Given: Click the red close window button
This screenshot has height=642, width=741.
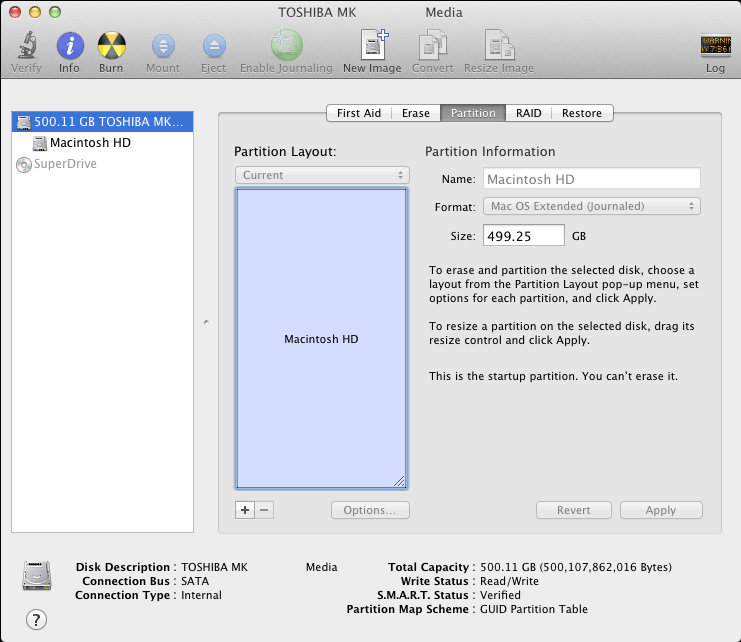Looking at the screenshot, I should [x=15, y=12].
